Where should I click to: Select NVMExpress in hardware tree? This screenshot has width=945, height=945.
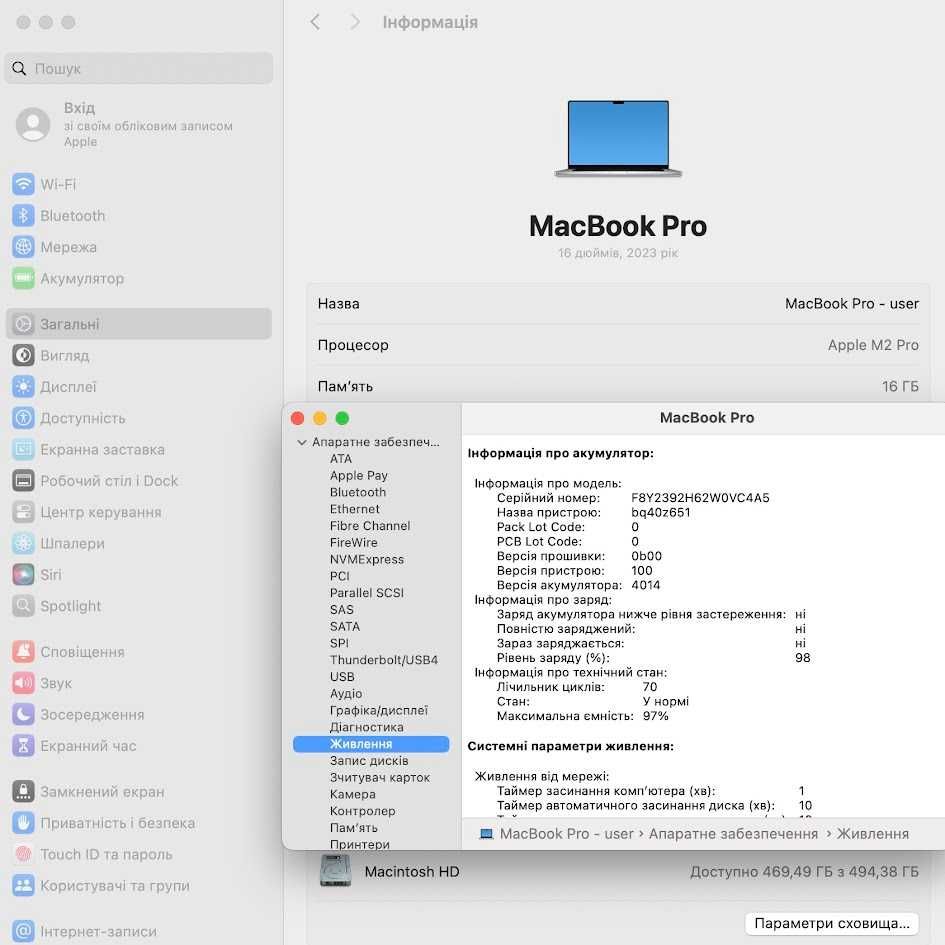point(366,559)
